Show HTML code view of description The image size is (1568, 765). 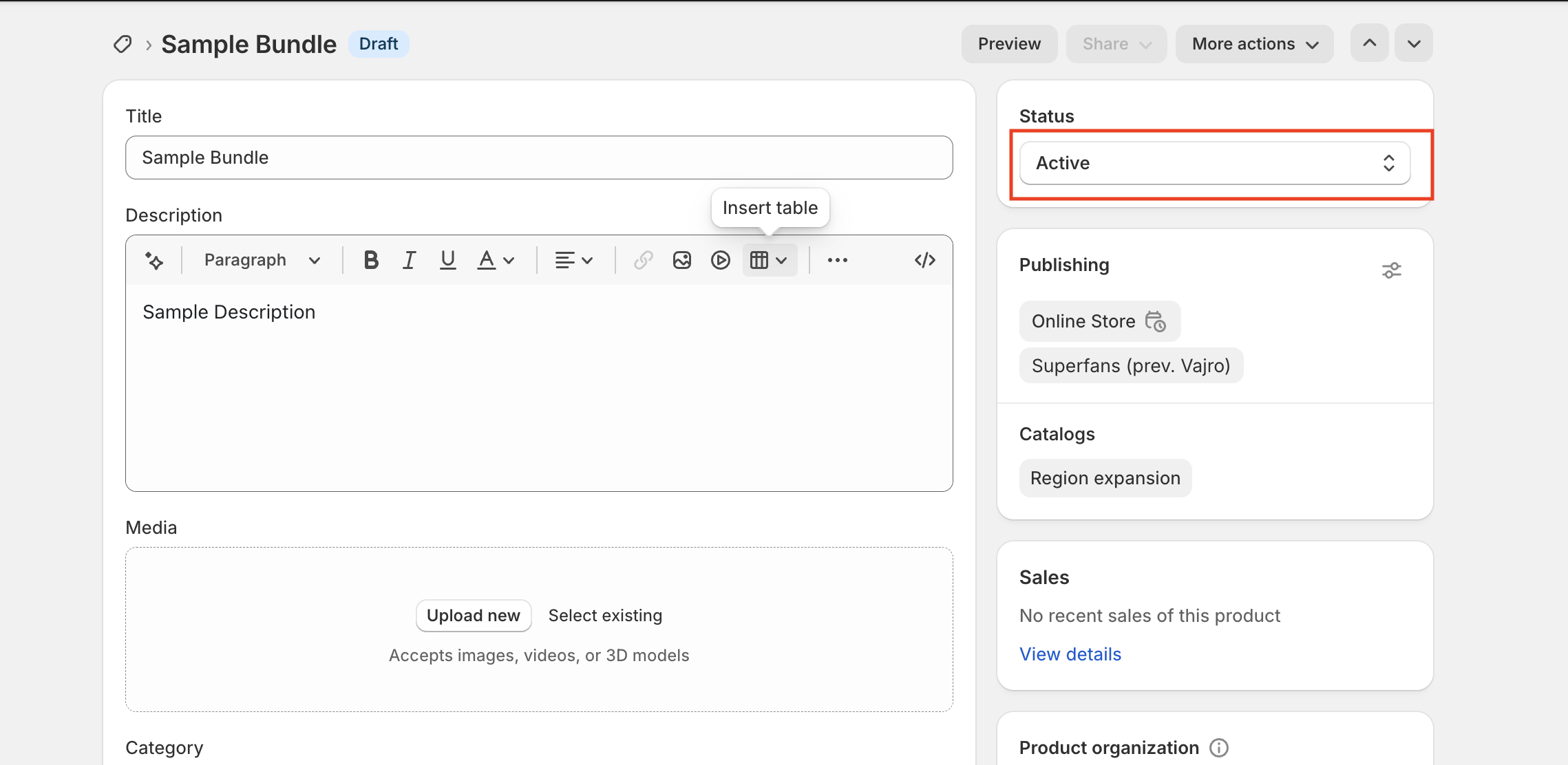(924, 260)
